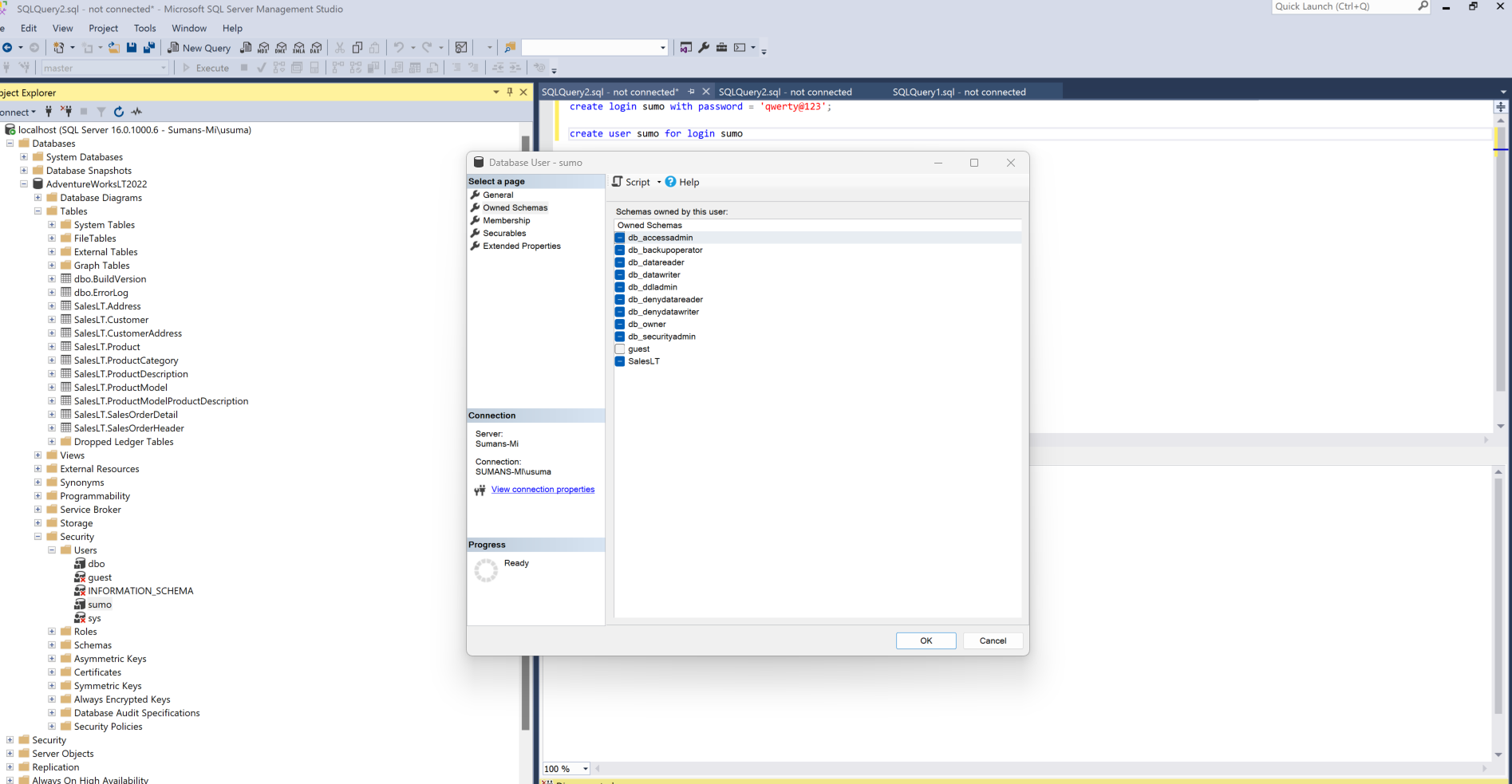
Task: Uncheck the SalesLT owned schema
Action: 620,361
